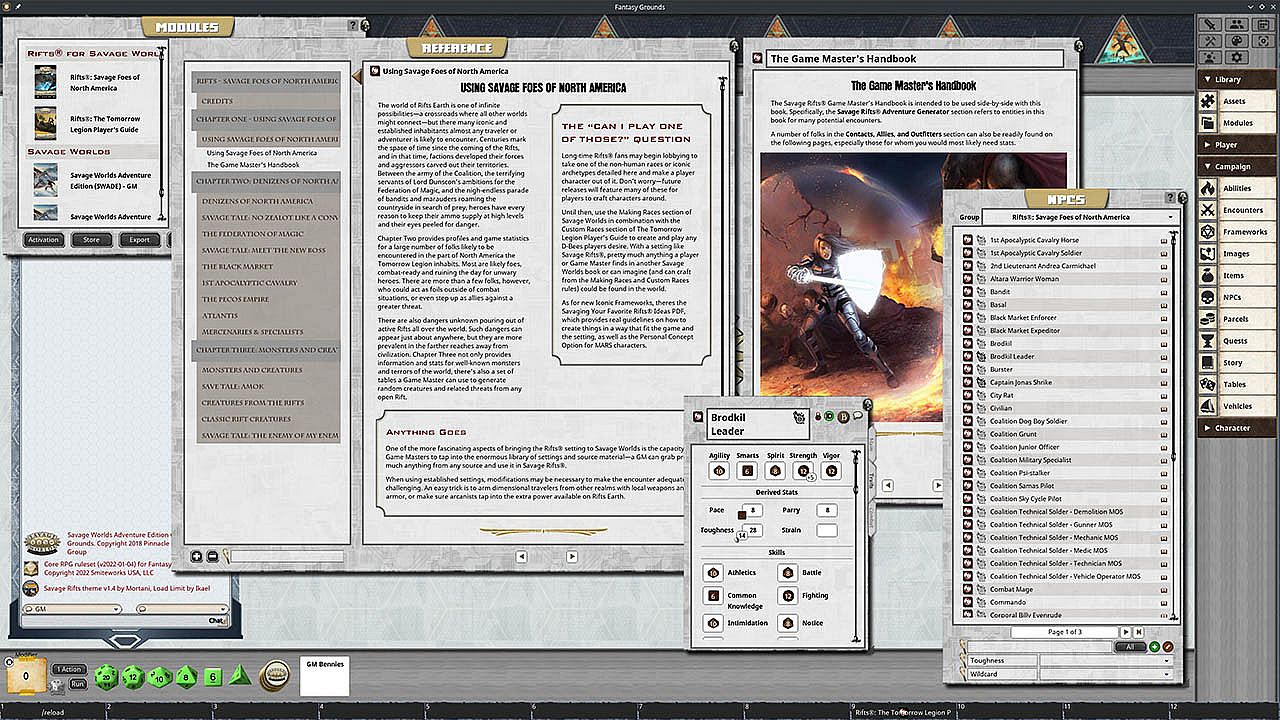Open the NPC Group dropdown
1280x720 pixels.
[1170, 217]
